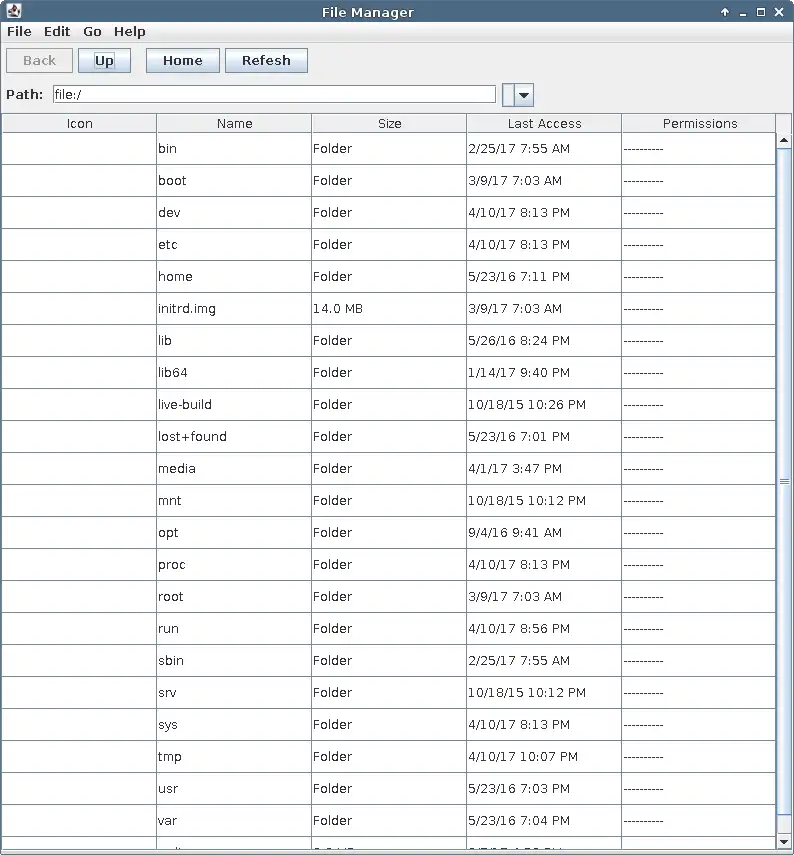Select the mnt folder name
The height and width of the screenshot is (855, 794).
(x=170, y=501)
